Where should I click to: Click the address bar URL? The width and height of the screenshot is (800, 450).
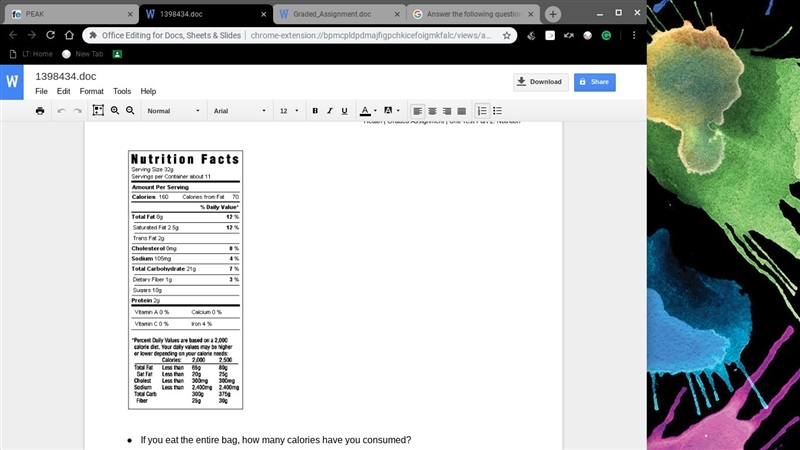pyautogui.click(x=370, y=35)
